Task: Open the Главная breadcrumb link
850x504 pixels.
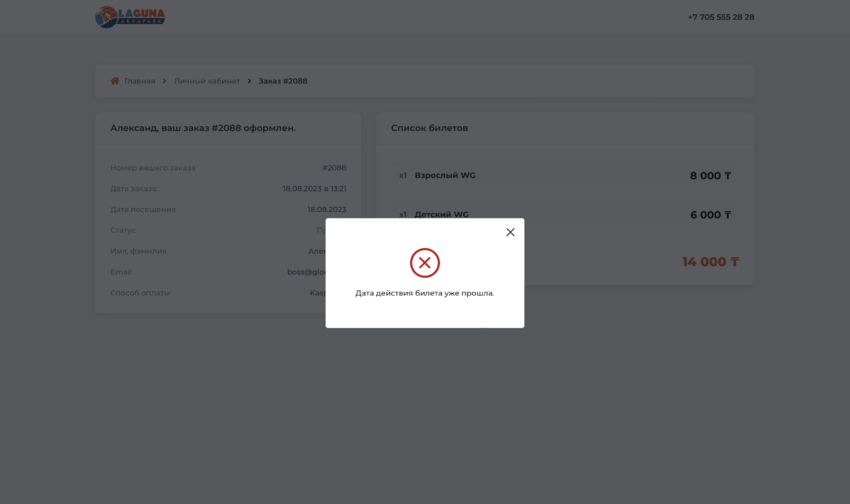Action: pos(139,81)
